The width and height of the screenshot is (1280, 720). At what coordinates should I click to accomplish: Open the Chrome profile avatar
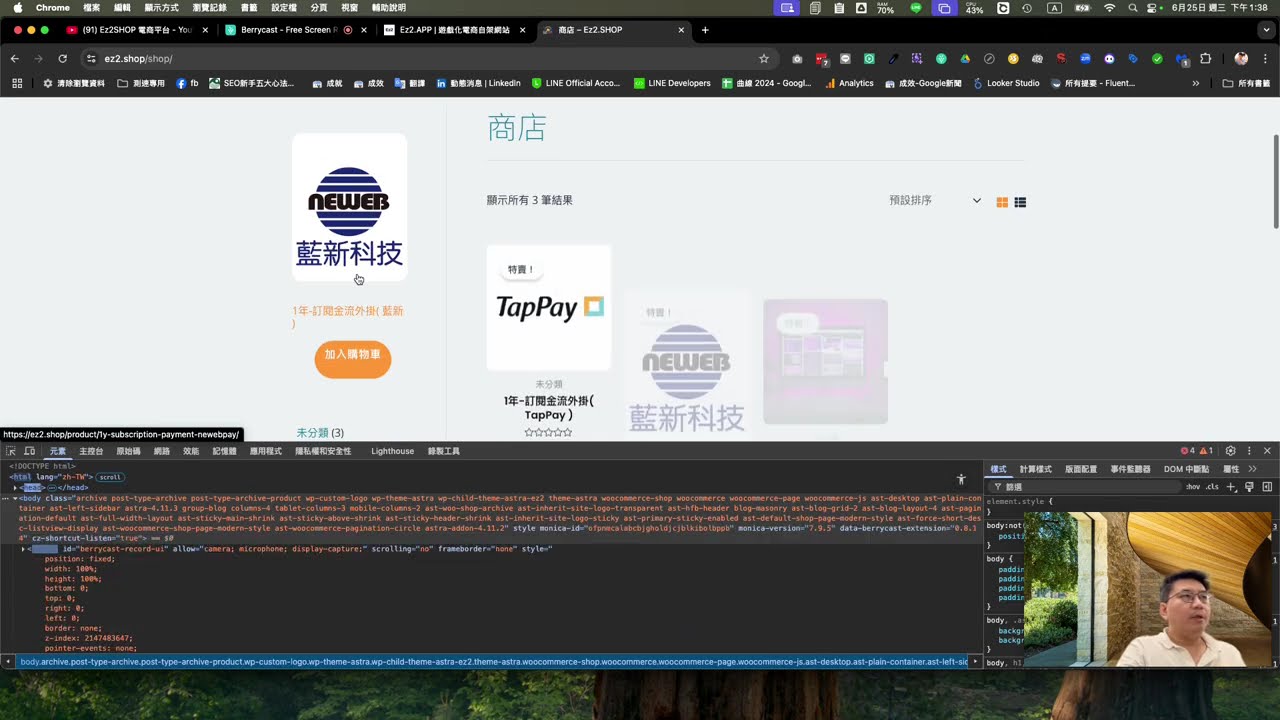[1241, 58]
